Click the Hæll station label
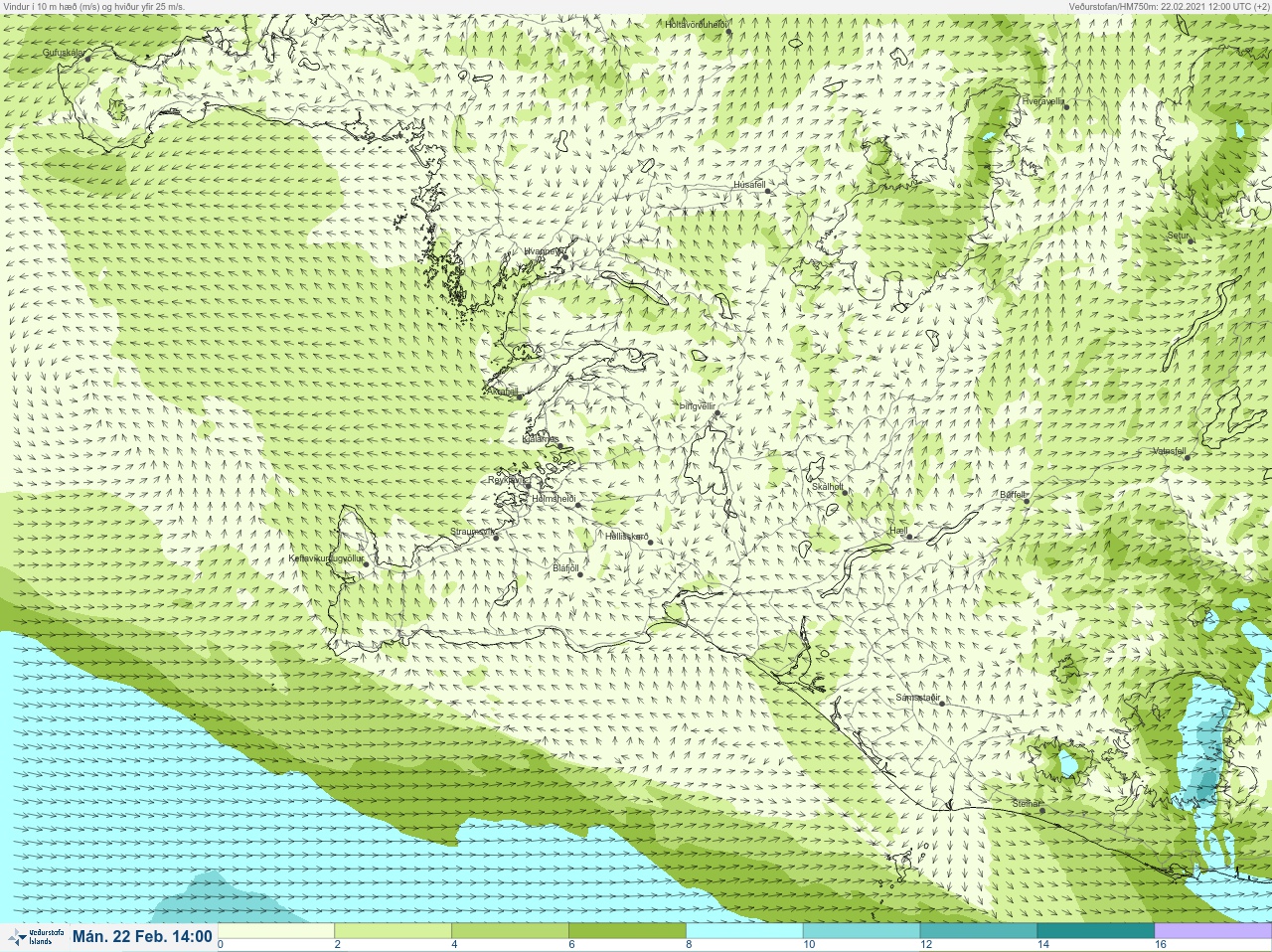Image resolution: width=1272 pixels, height=952 pixels. pyautogui.click(x=898, y=532)
